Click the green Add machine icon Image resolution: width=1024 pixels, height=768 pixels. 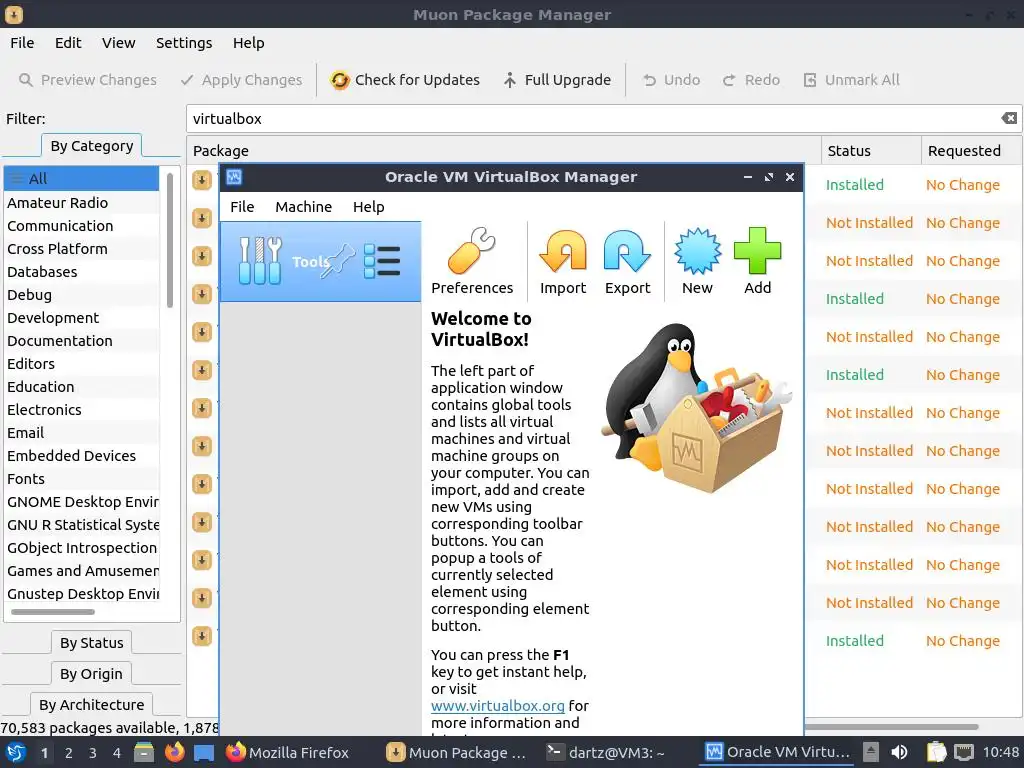tap(758, 251)
